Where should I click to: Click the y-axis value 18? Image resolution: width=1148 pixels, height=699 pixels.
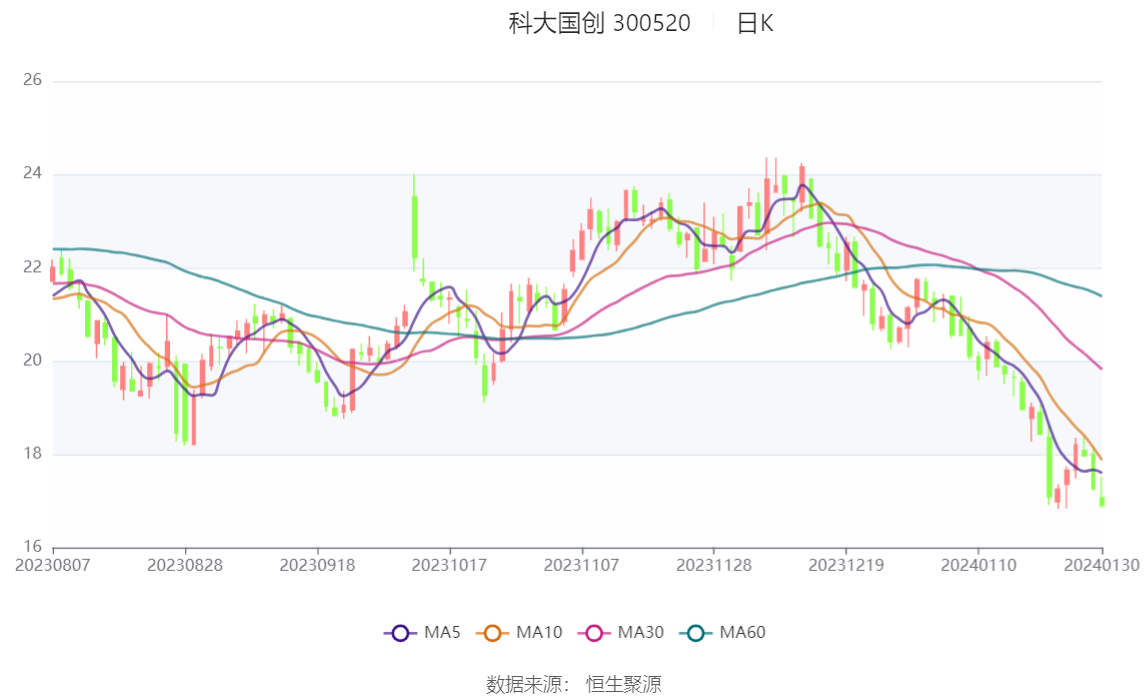pos(32,454)
